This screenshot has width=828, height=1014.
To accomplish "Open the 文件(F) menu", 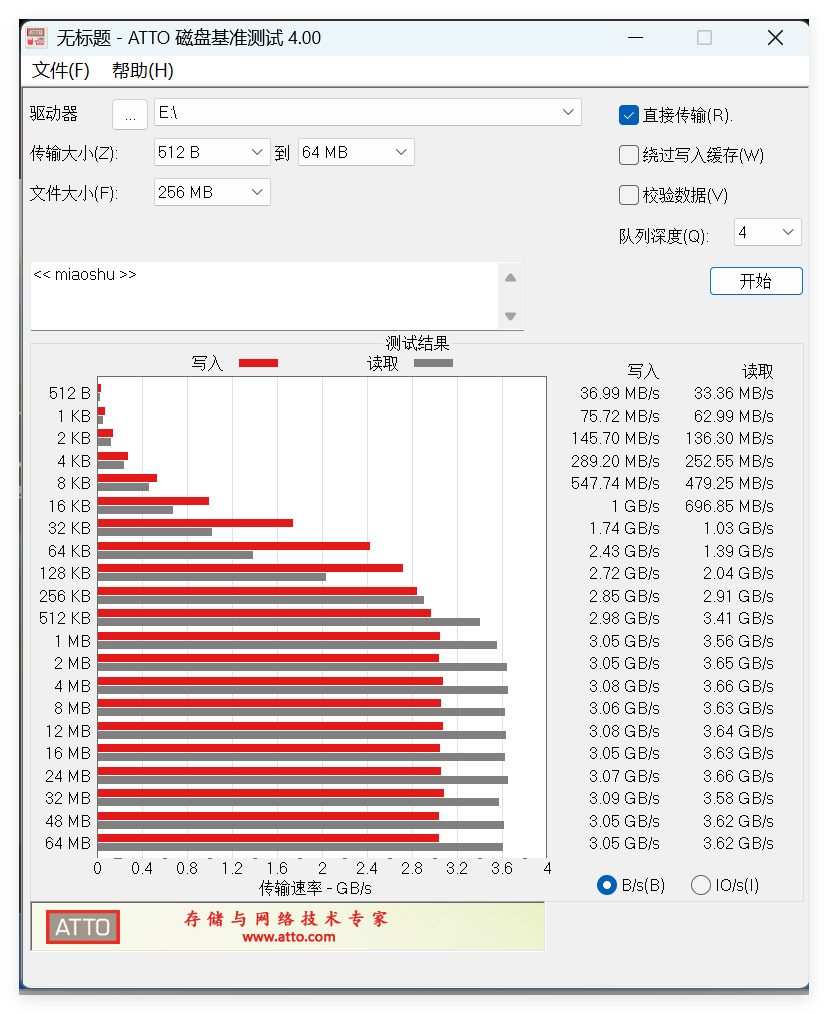I will tap(61, 70).
